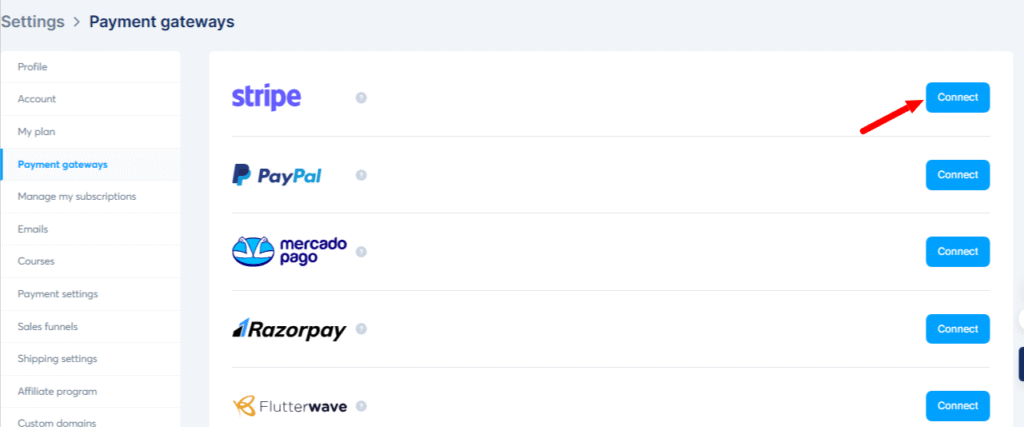Click the help icon next to PayPal

pos(361,175)
